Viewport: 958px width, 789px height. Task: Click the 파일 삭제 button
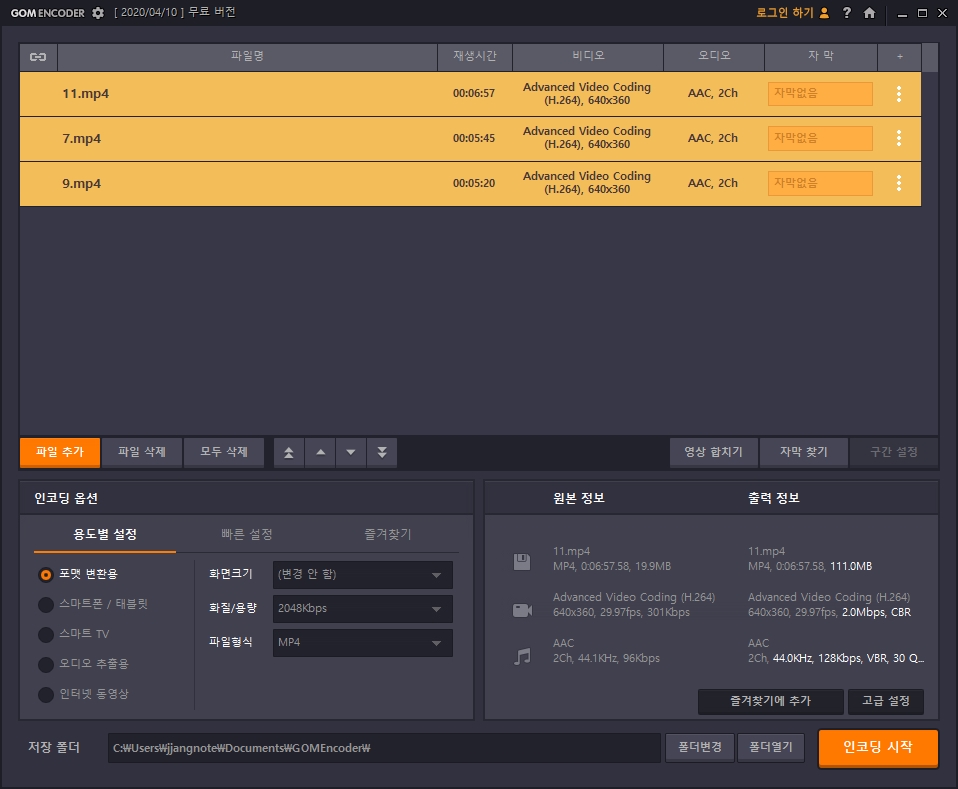point(142,452)
